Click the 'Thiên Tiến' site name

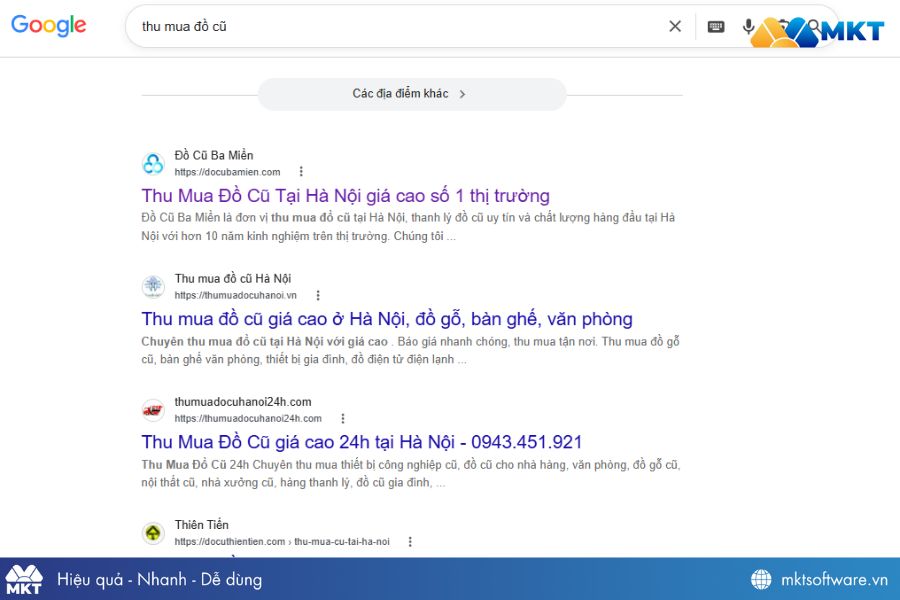[x=201, y=525]
